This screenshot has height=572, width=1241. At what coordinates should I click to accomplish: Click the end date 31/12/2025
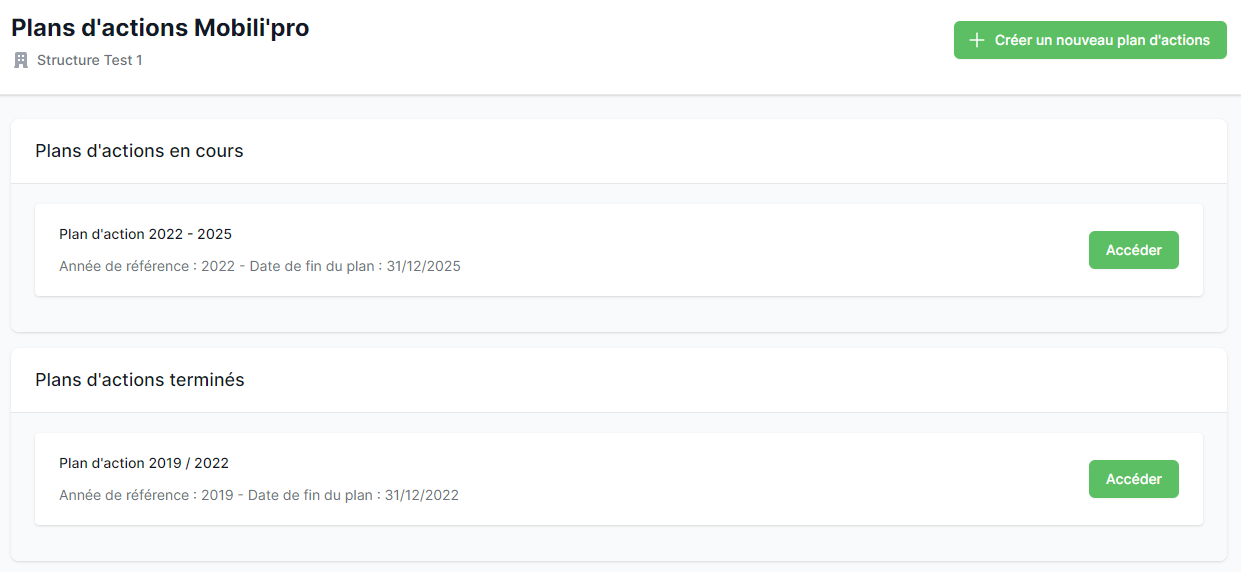tap(424, 266)
